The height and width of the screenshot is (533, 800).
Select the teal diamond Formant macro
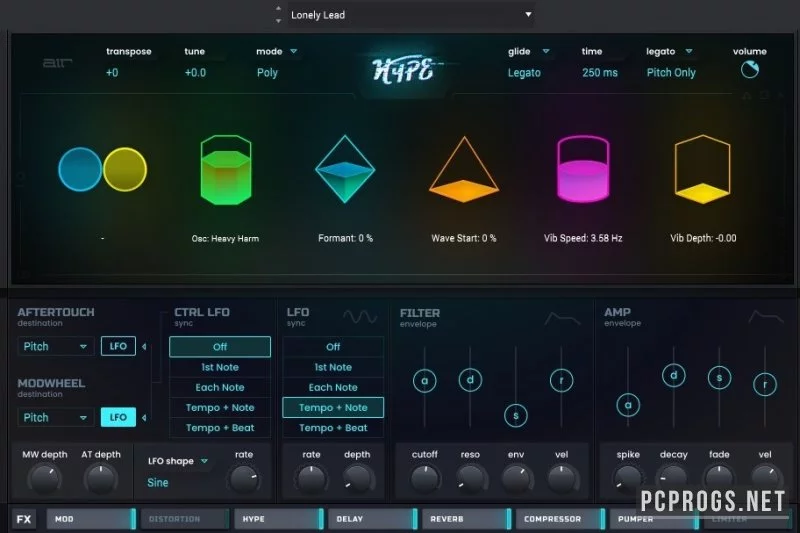[345, 169]
